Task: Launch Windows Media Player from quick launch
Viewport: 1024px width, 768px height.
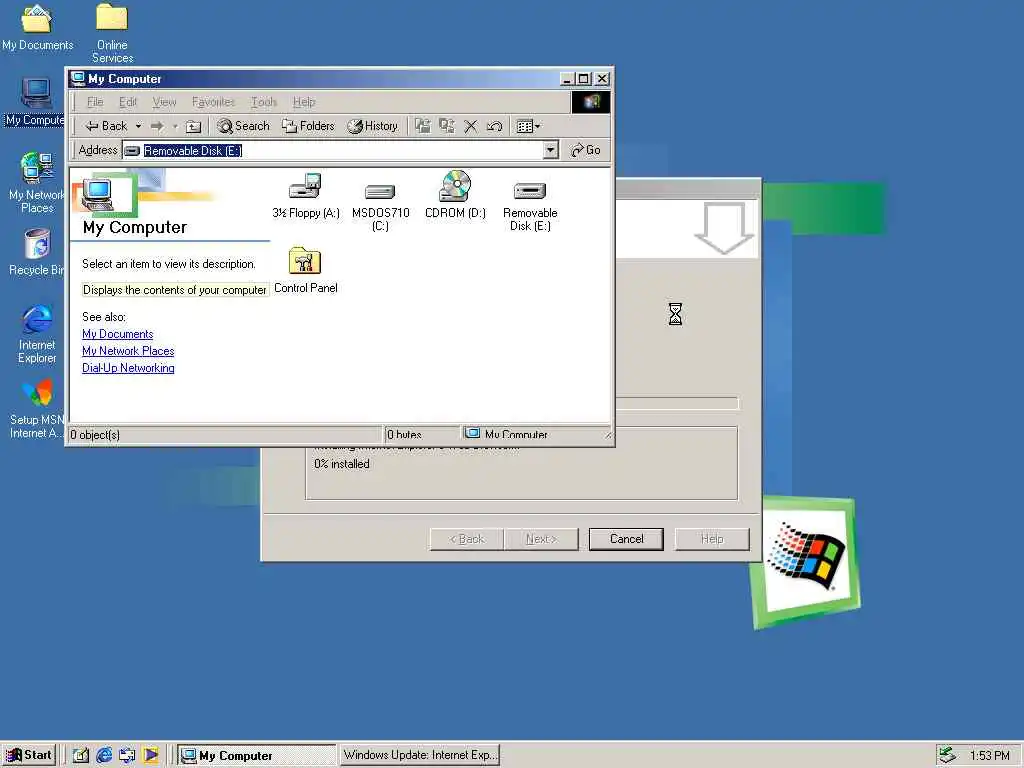Action: tap(150, 756)
